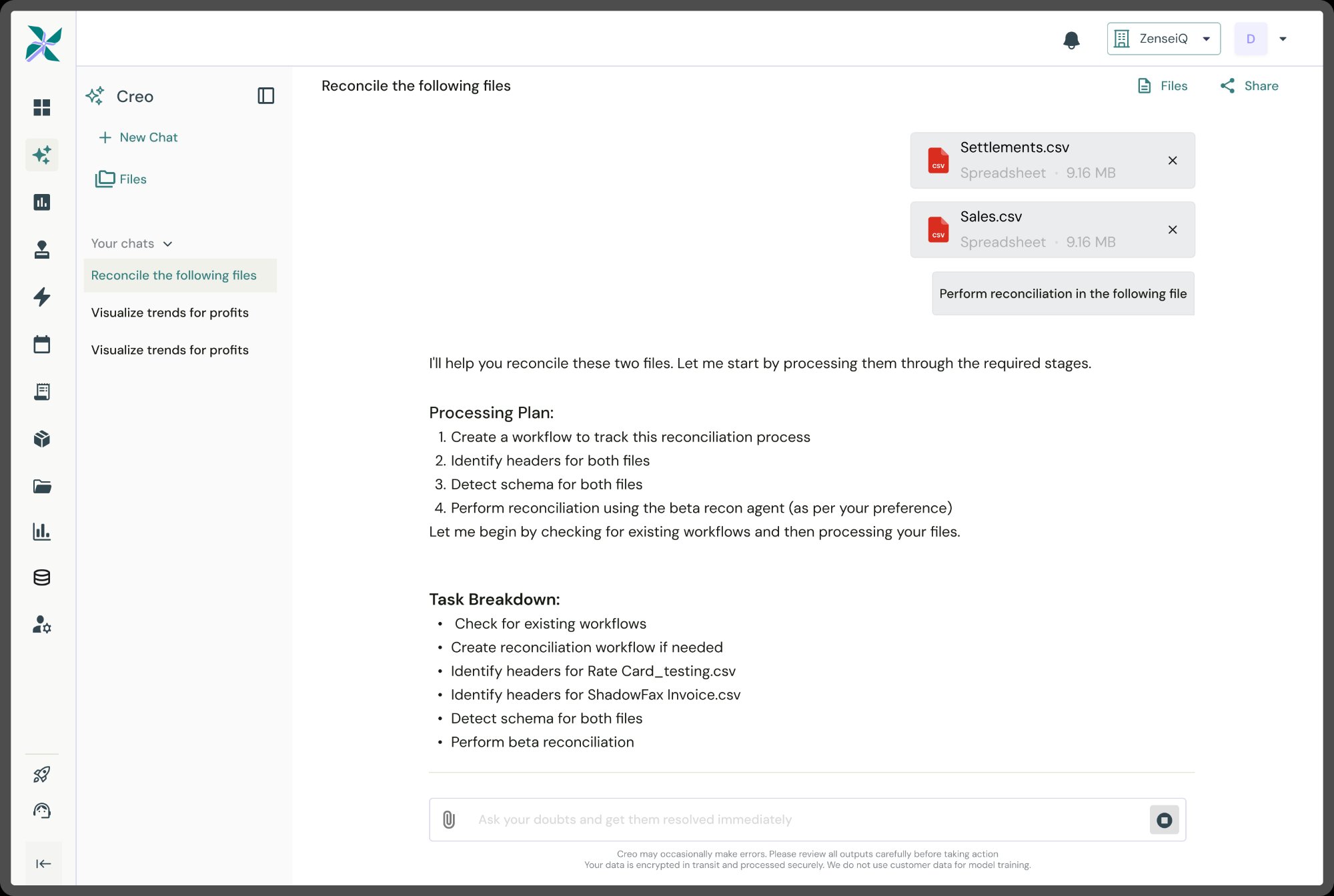Open the ZenseiQ organization dropdown
This screenshot has height=896, width=1334.
[1163, 39]
